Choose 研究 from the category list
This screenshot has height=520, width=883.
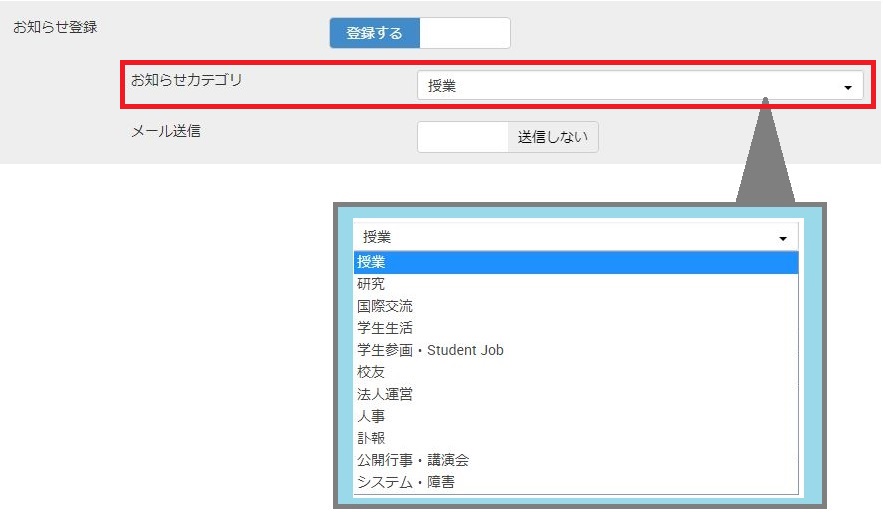click(x=576, y=284)
